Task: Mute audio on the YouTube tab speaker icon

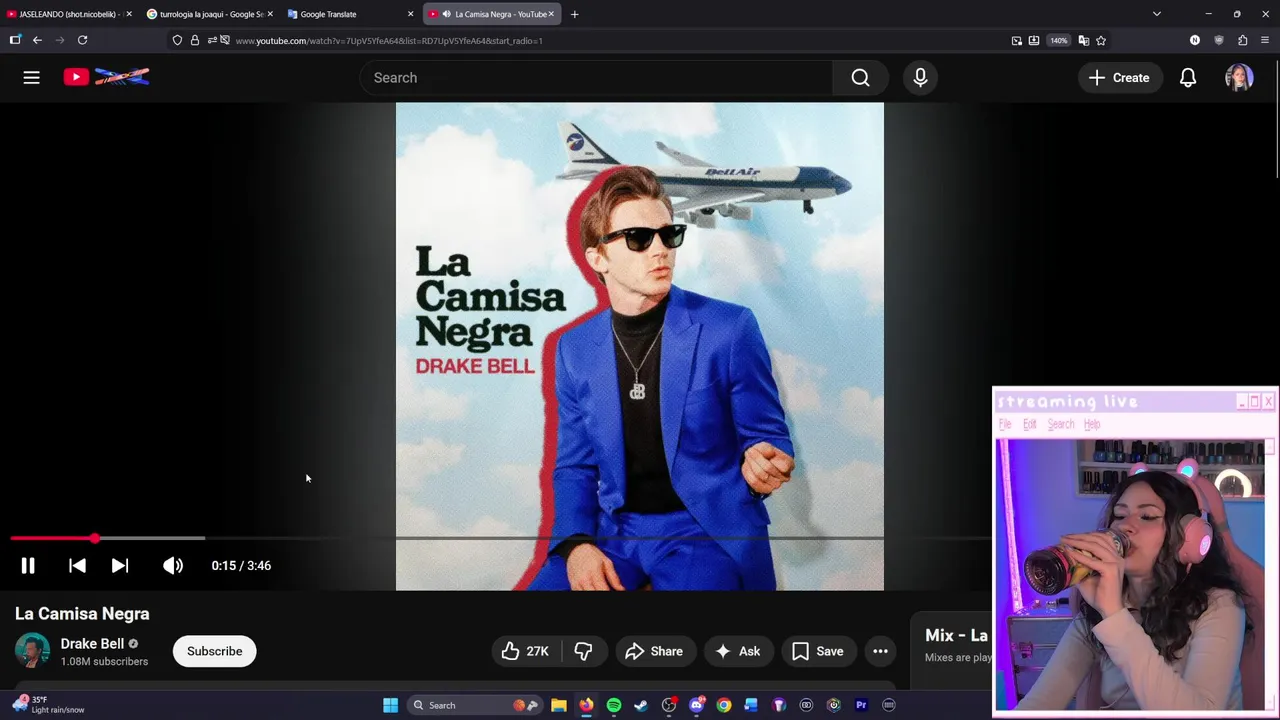Action: click(446, 14)
